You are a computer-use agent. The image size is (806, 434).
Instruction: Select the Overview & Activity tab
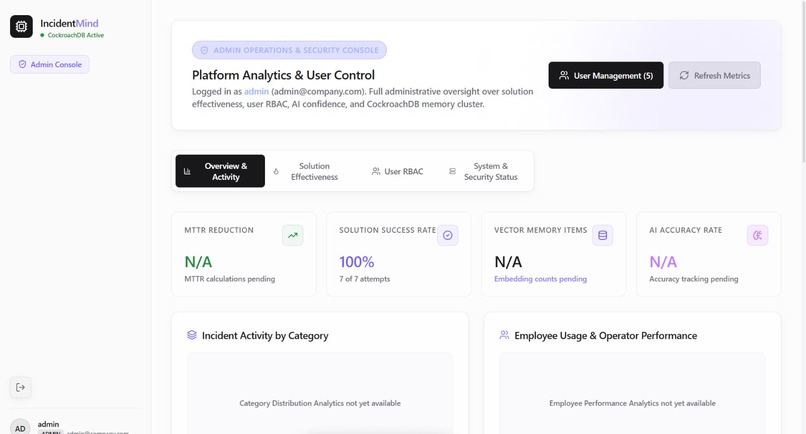pos(220,171)
